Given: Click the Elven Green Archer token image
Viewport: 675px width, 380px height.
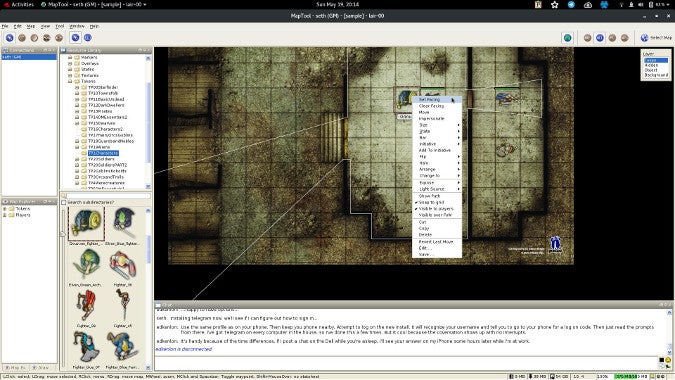Looking at the screenshot, I should click(87, 264).
